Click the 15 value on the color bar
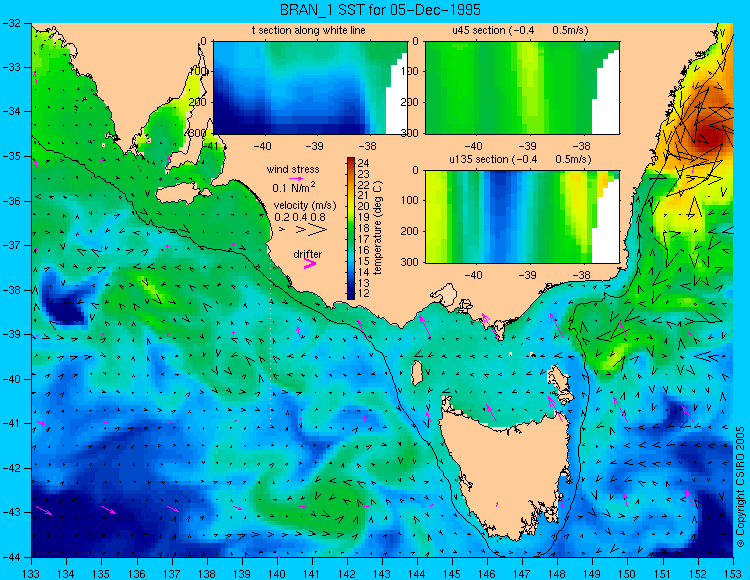The image size is (750, 580). (x=364, y=261)
